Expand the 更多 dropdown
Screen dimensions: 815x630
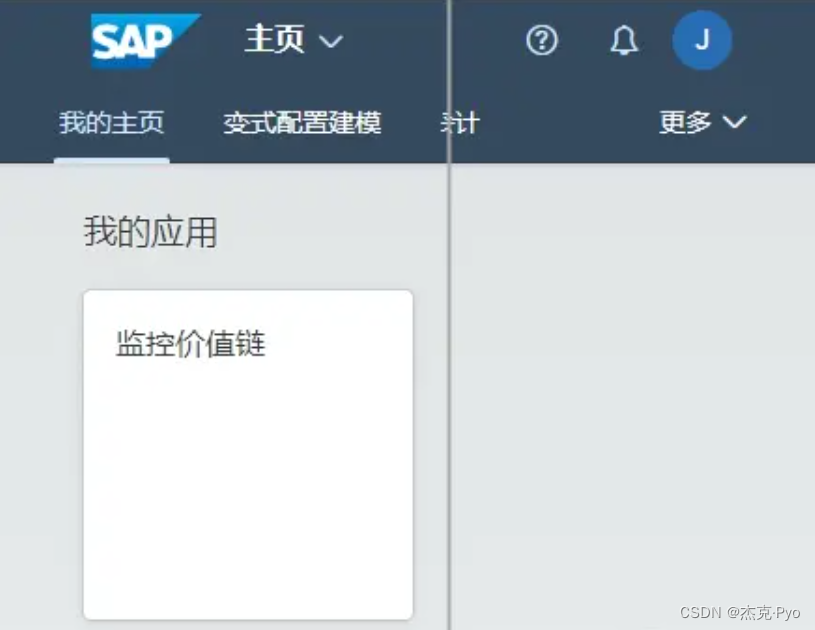coord(703,122)
